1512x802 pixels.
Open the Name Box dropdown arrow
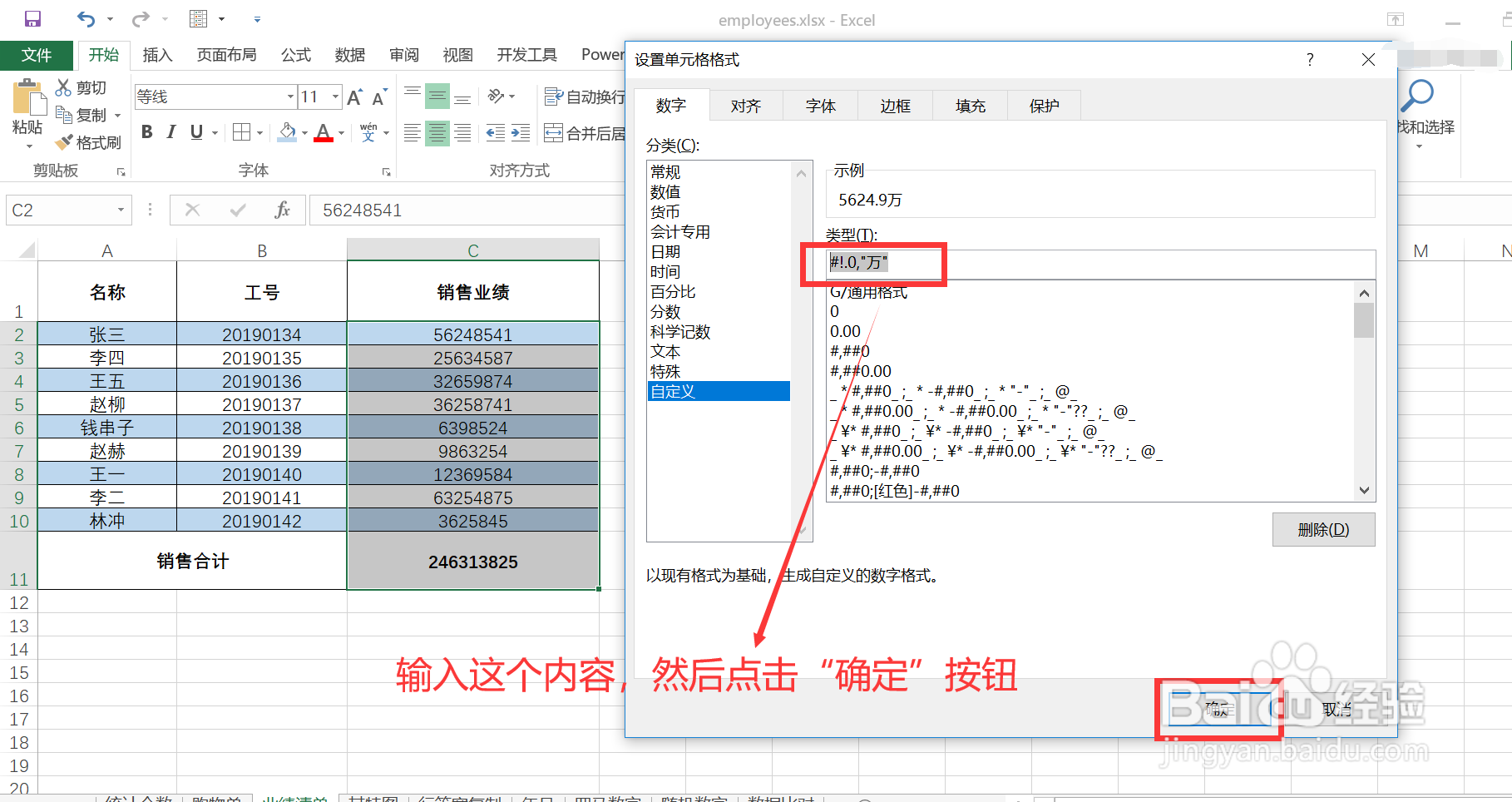(121, 210)
